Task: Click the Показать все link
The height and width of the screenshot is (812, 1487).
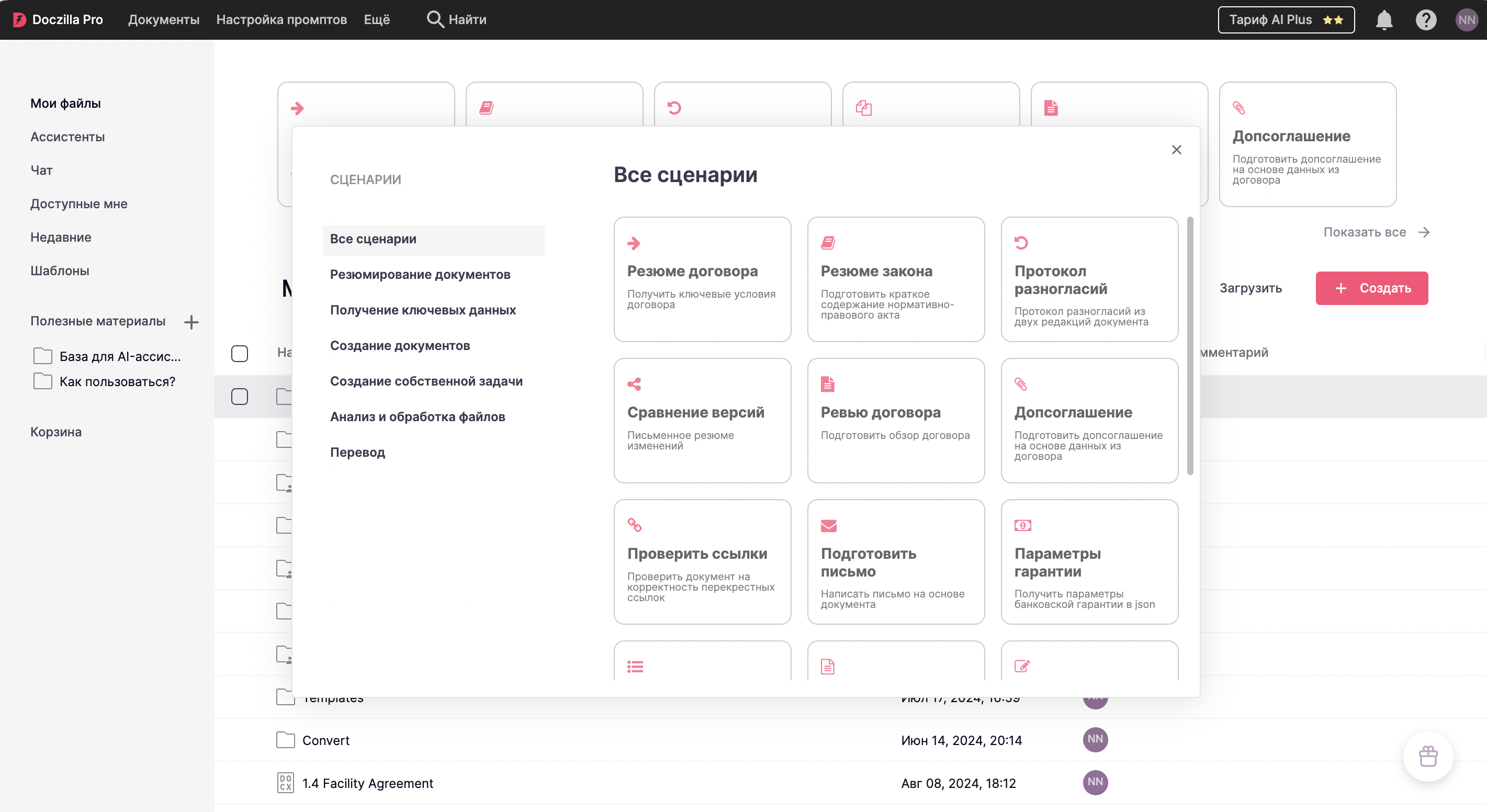Action: coord(1365,232)
